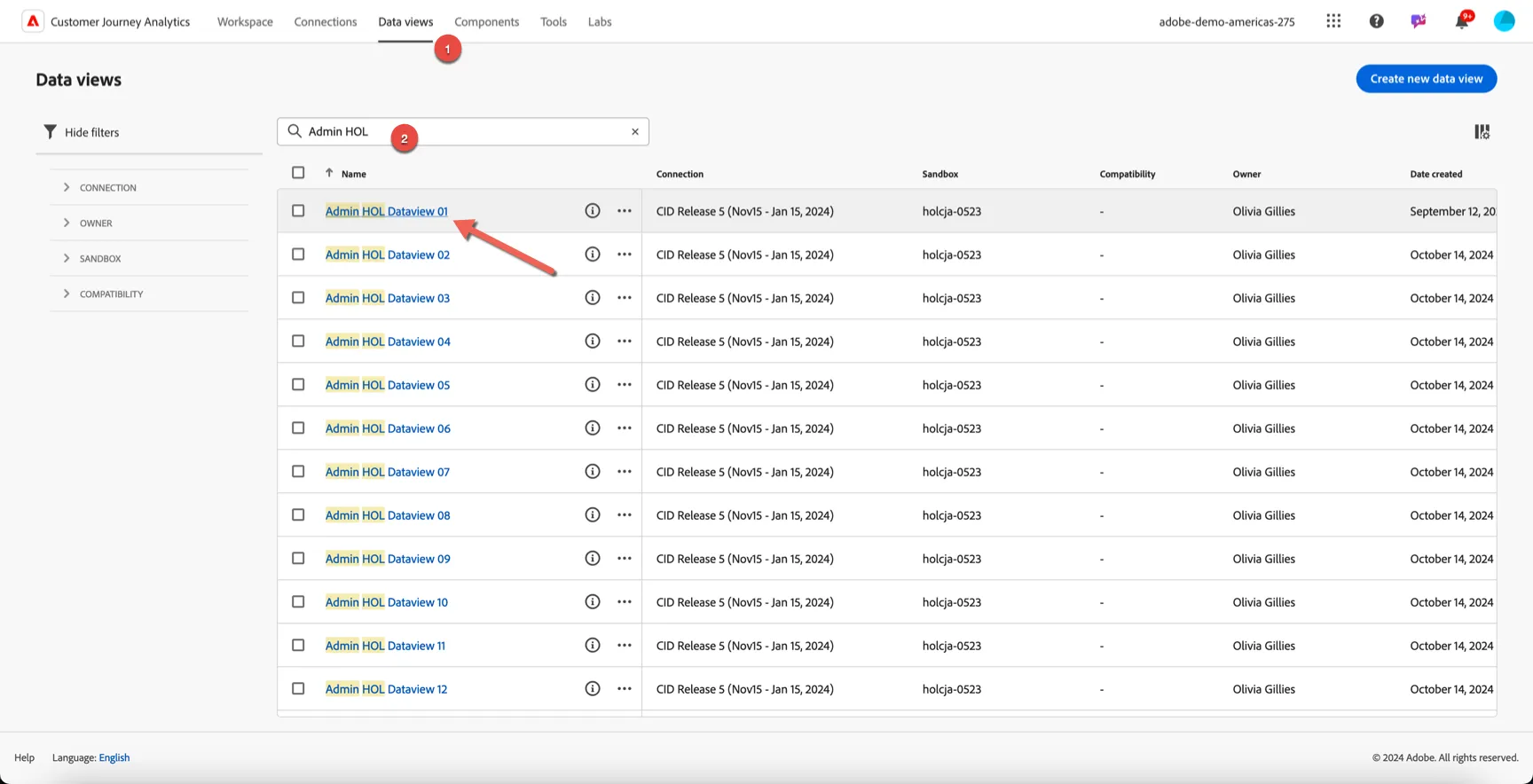This screenshot has height=784, width=1533.
Task: Check the box for Admin HOL Dataview 11
Action: [298, 646]
